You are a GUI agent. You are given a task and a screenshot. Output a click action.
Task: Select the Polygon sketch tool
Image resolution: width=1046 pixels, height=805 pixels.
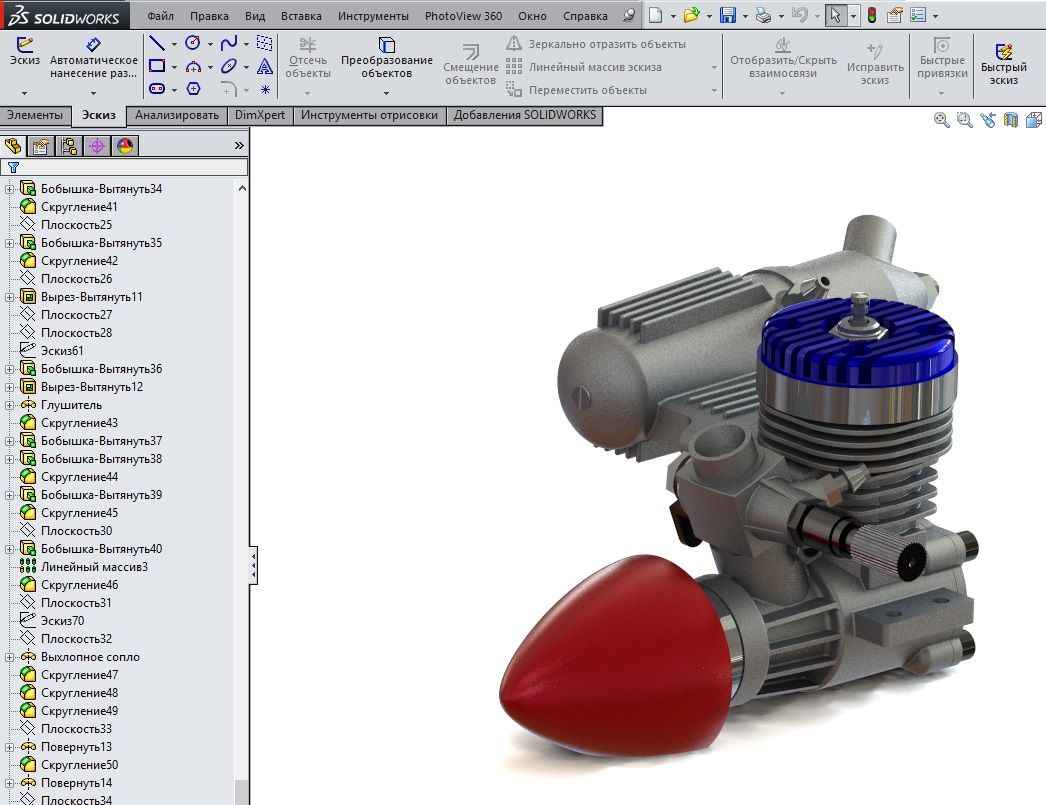[193, 88]
